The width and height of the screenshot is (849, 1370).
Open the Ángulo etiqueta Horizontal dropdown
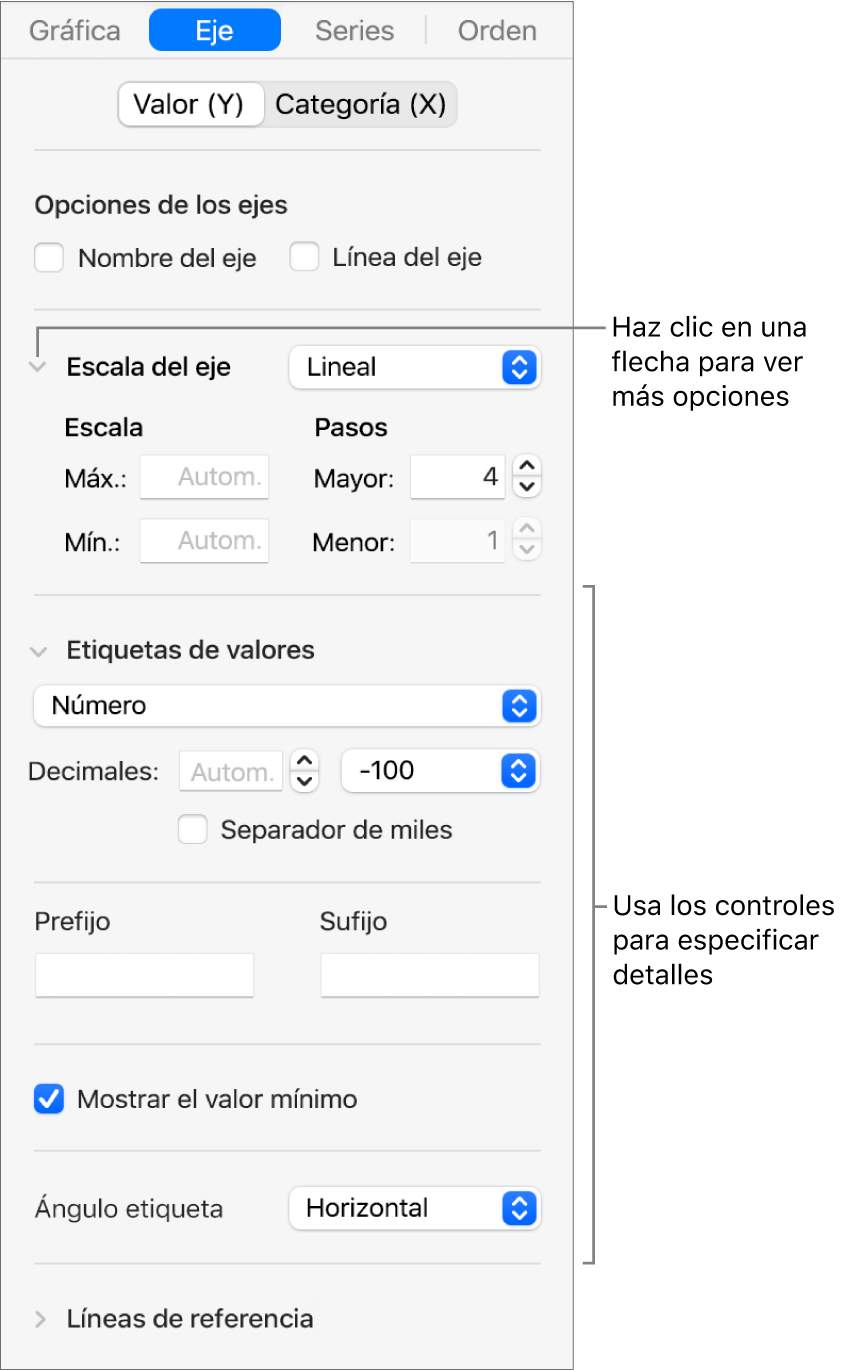[x=414, y=1208]
